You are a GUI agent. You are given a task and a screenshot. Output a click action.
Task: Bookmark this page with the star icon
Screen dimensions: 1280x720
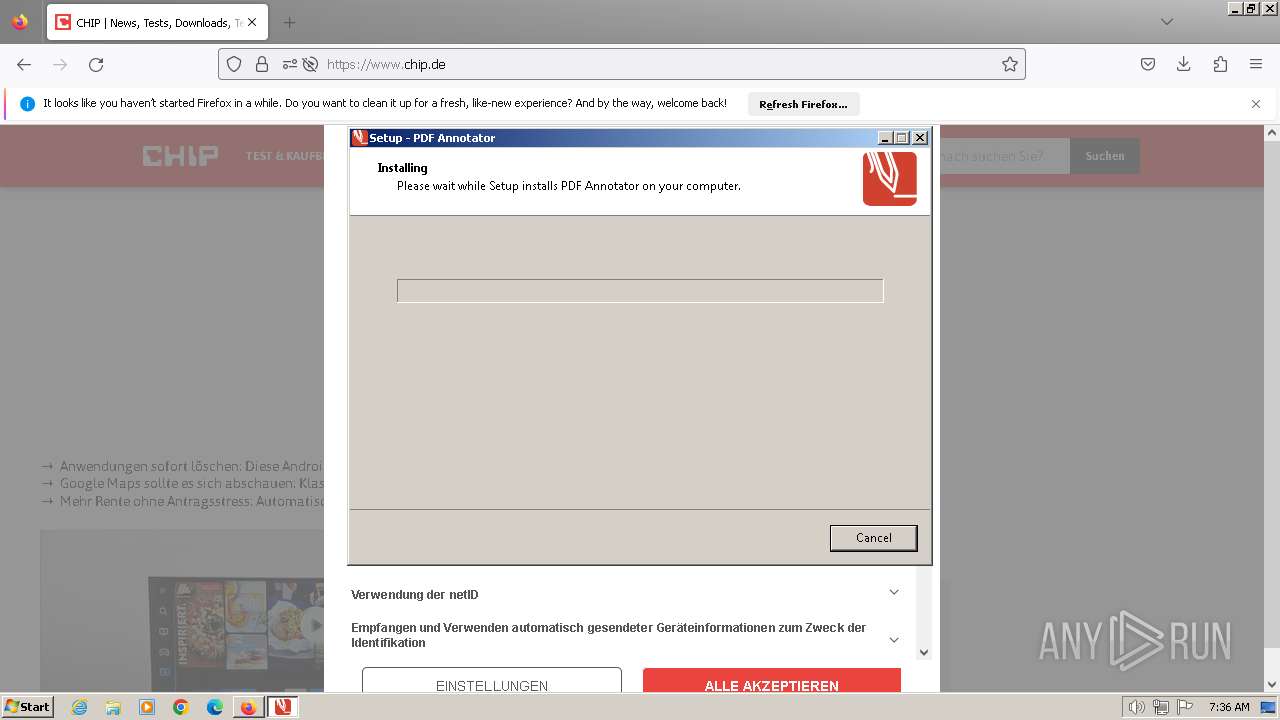click(1010, 64)
